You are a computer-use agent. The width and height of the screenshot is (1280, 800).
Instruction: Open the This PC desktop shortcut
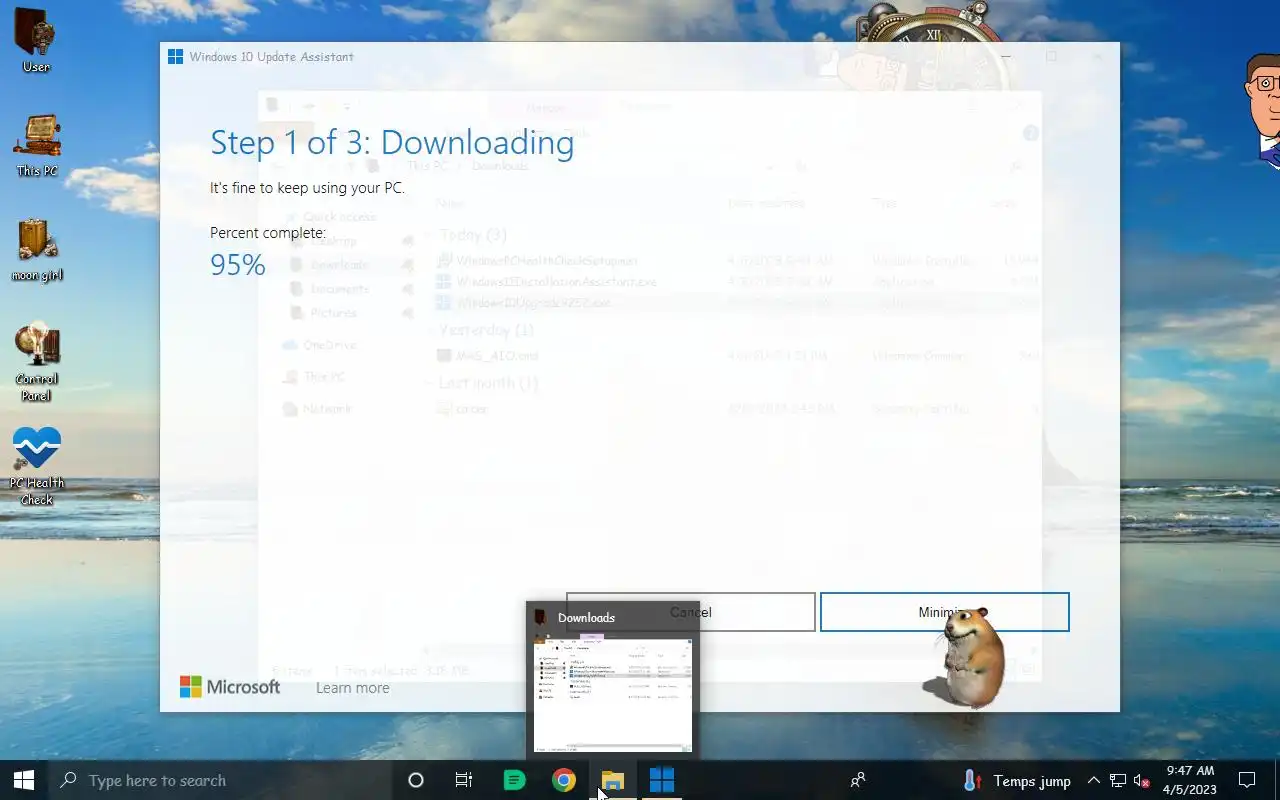coord(37,146)
